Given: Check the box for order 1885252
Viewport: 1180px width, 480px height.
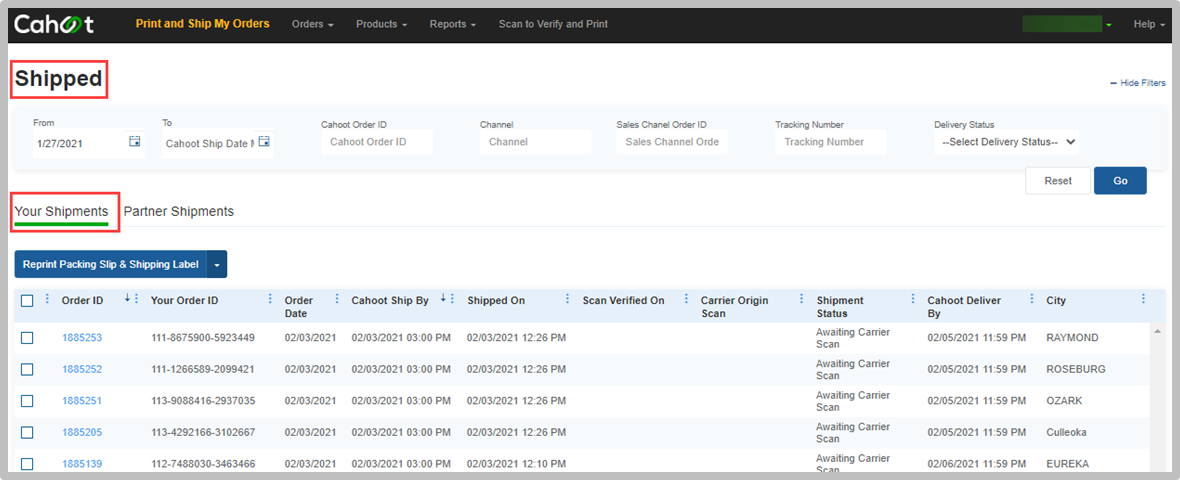Looking at the screenshot, I should (x=27, y=369).
